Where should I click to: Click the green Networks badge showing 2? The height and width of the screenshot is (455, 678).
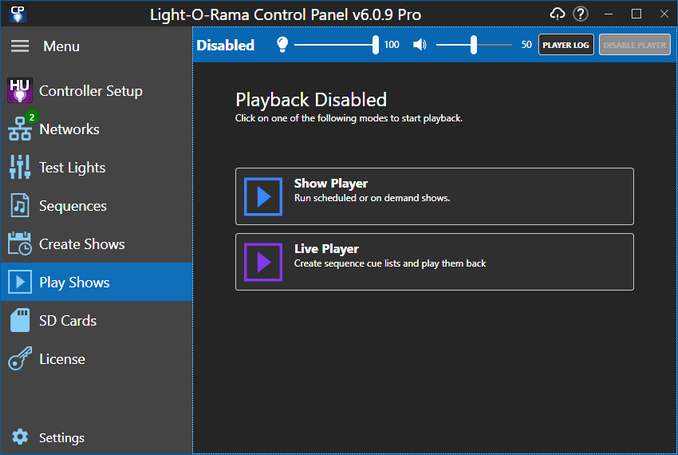32,117
